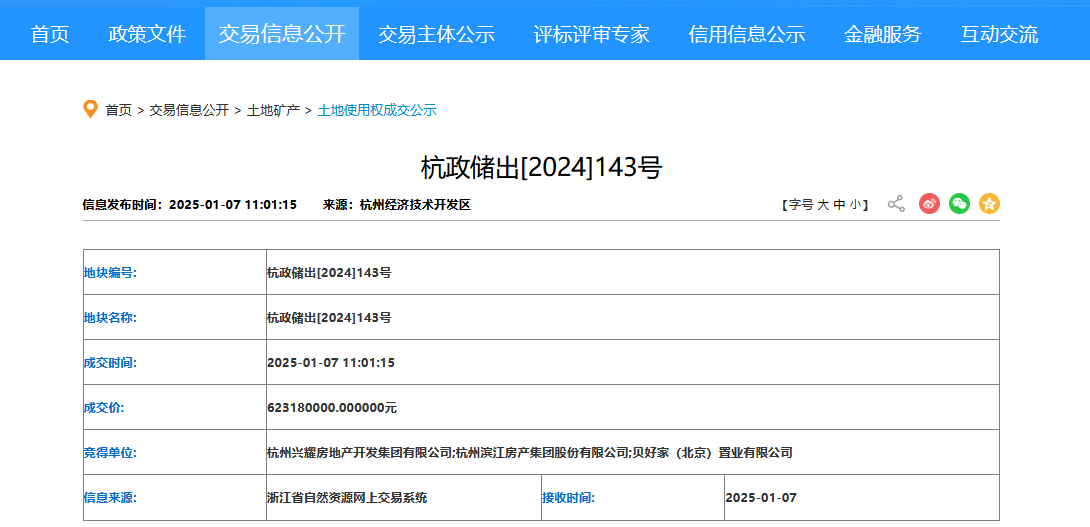Click the 交易信息公开 breadcrumb link
This screenshot has width=1090, height=527.
tap(189, 110)
